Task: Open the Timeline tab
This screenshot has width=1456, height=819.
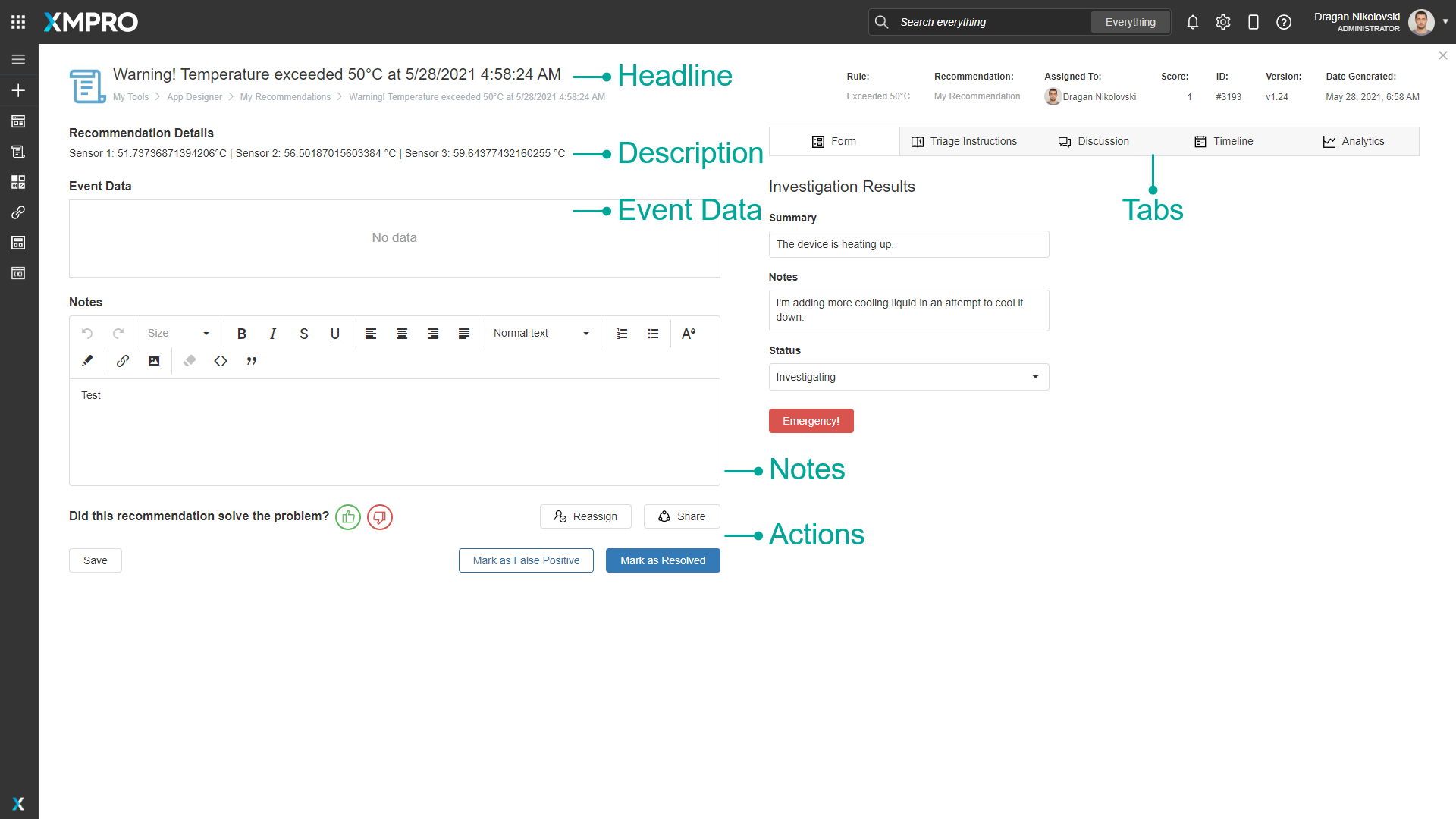Action: [1224, 141]
